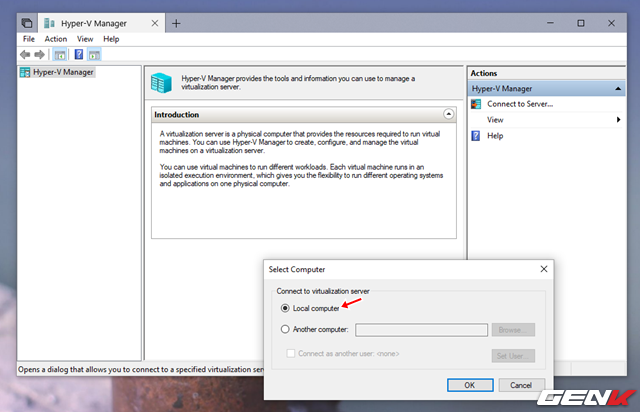640x412 pixels.
Task: Click the Another computer name input field
Action: point(421,330)
